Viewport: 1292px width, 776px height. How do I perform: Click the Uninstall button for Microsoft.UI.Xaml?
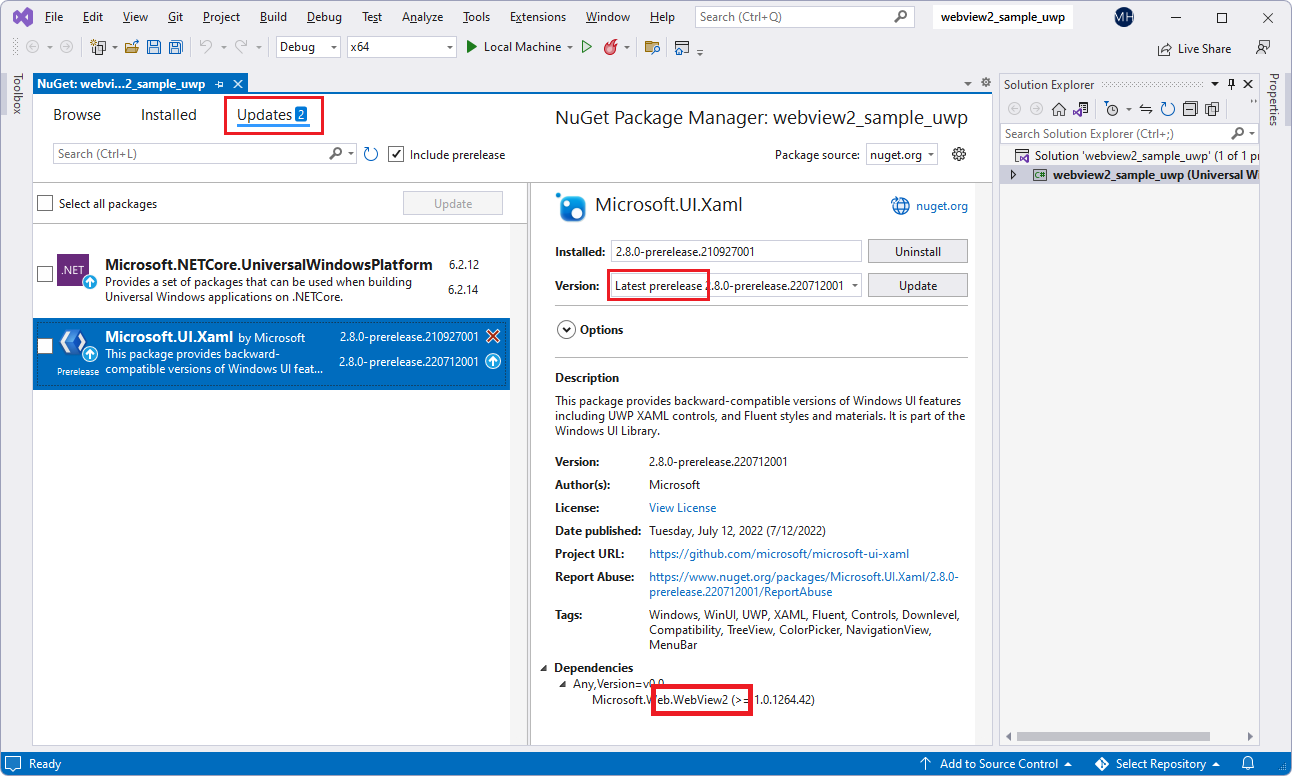click(917, 250)
